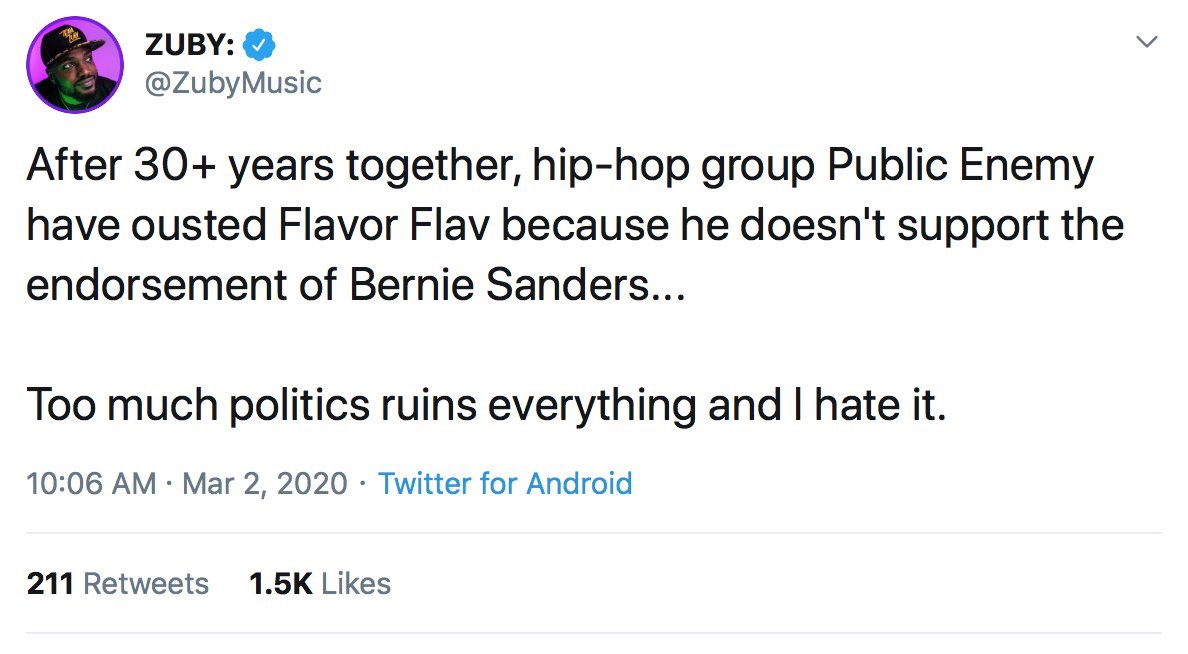This screenshot has width=1188, height=654.
Task: Click the Mar 2, 2020 date
Action: pos(264,483)
